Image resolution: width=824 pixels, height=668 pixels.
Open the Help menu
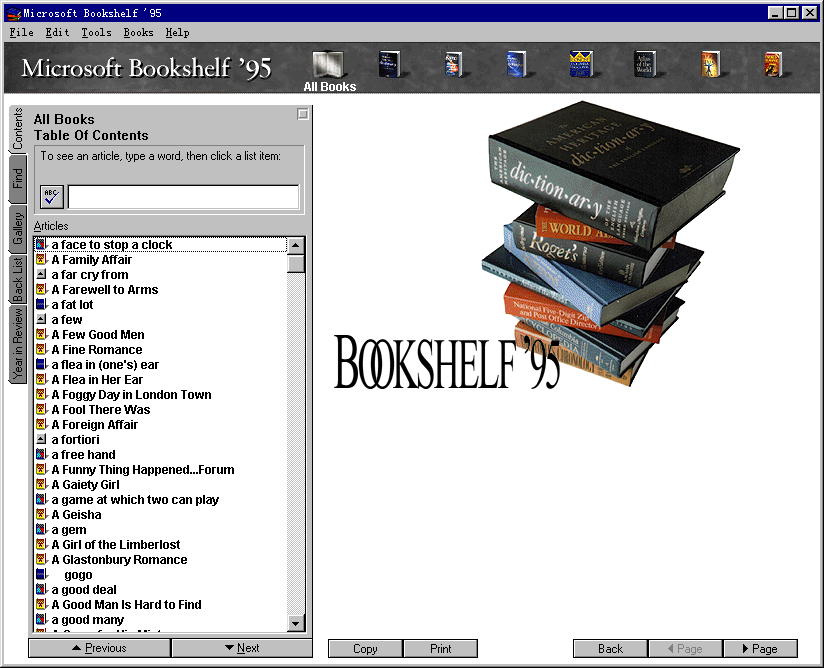click(177, 33)
